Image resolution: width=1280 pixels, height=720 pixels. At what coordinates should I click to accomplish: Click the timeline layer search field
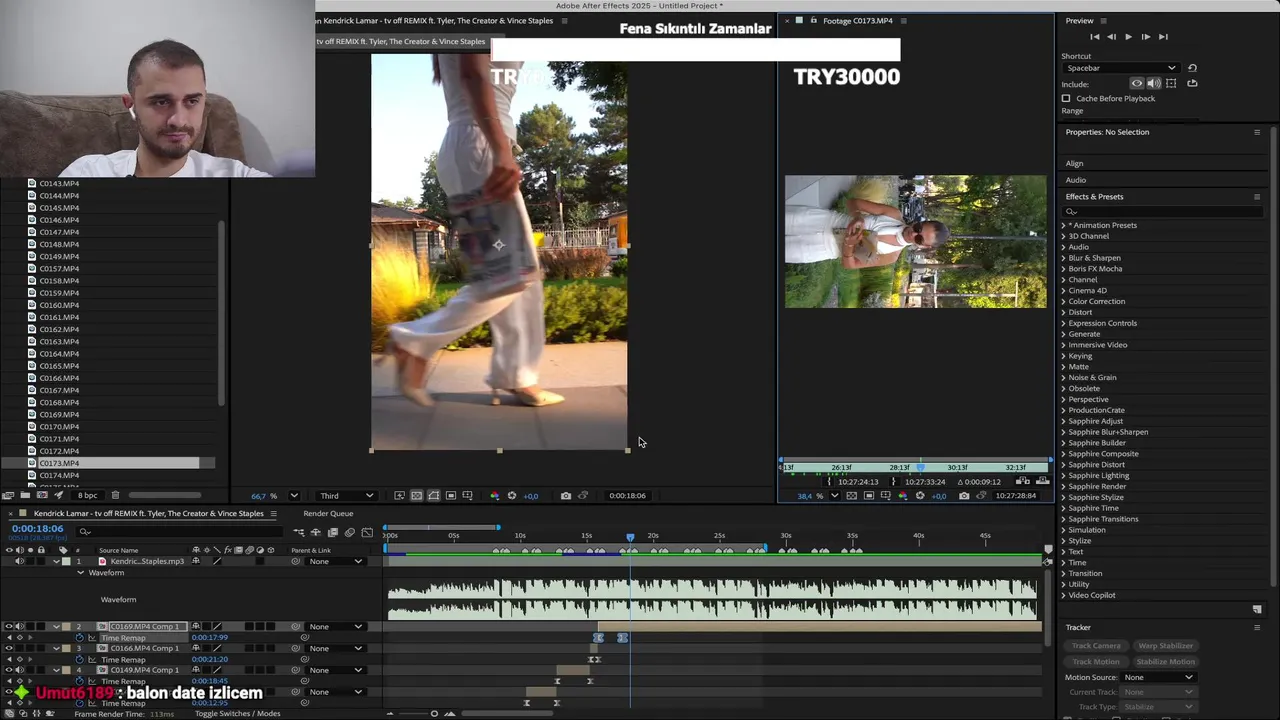180,532
